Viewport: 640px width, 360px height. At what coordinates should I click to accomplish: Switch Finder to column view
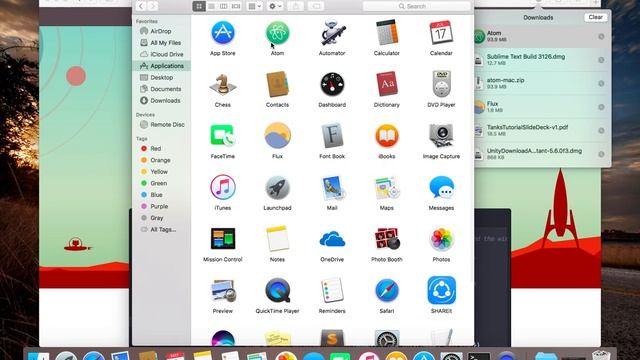coord(224,6)
